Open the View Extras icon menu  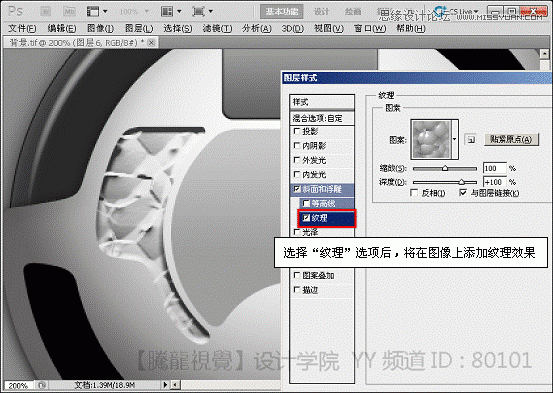click(97, 12)
